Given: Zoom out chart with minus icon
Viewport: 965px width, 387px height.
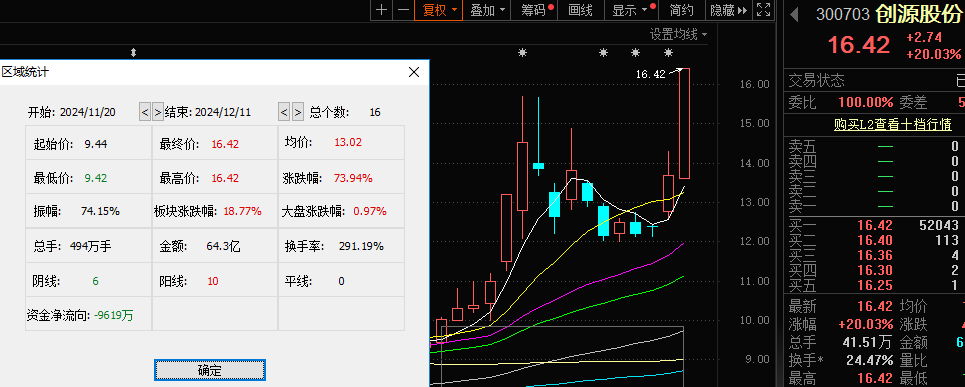Looking at the screenshot, I should tap(403, 10).
